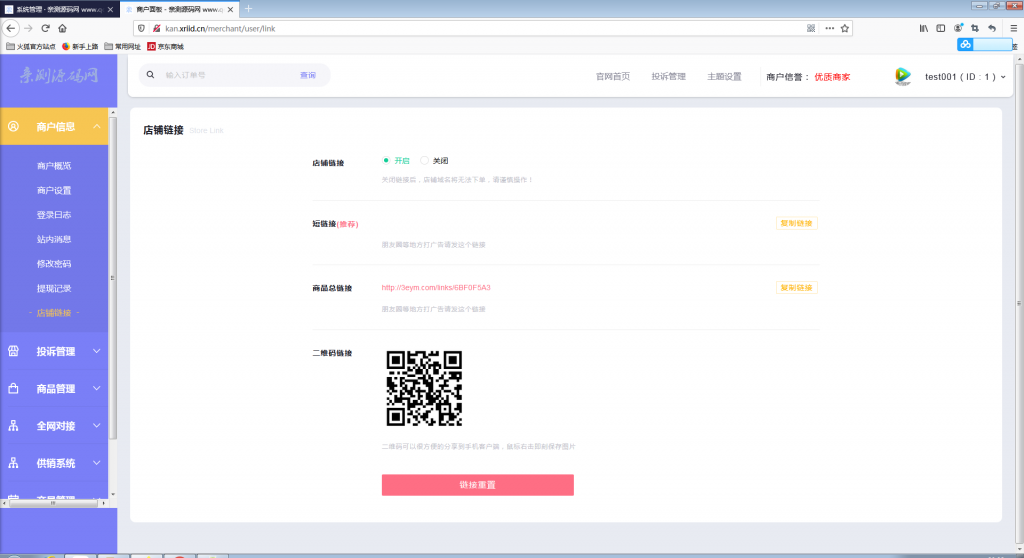The width and height of the screenshot is (1024, 558).
Task: Click the QR code icon in address bar
Action: pos(811,28)
